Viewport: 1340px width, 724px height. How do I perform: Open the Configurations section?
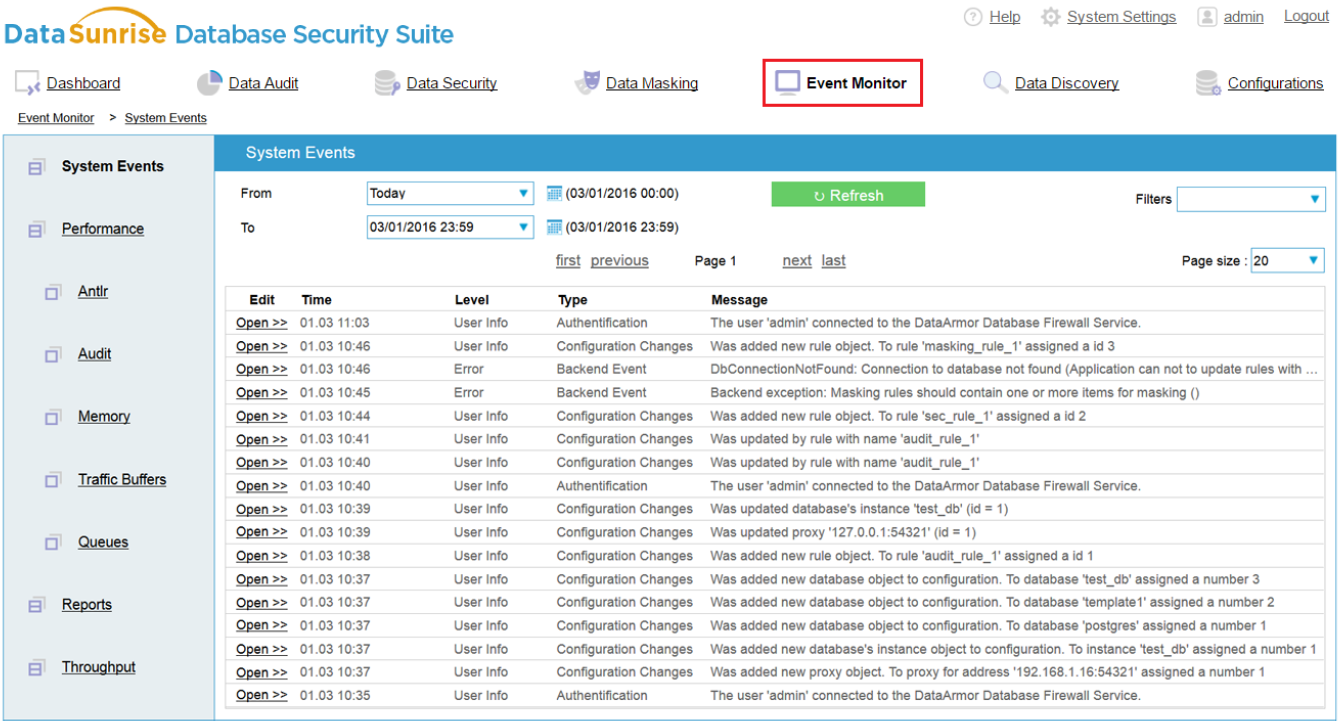pyautogui.click(x=1275, y=83)
